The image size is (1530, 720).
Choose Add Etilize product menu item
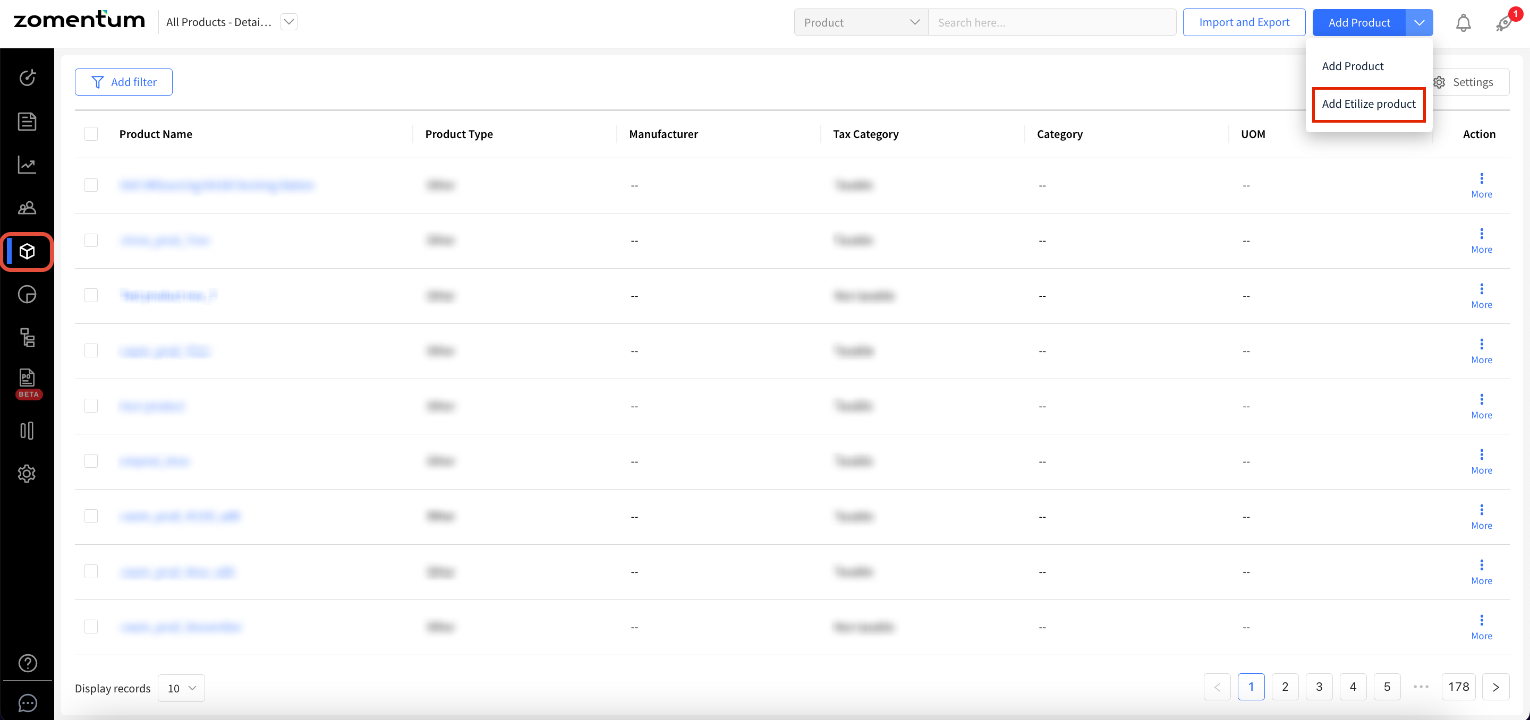tap(1369, 104)
